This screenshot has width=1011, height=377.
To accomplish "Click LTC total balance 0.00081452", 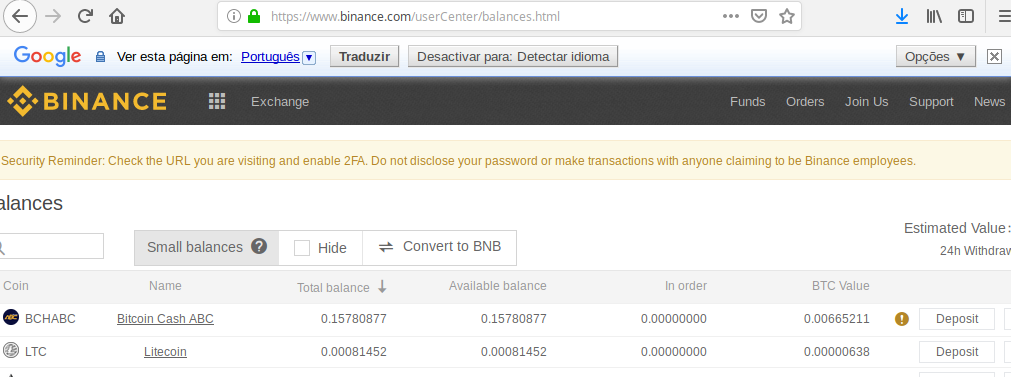I will [x=354, y=352].
